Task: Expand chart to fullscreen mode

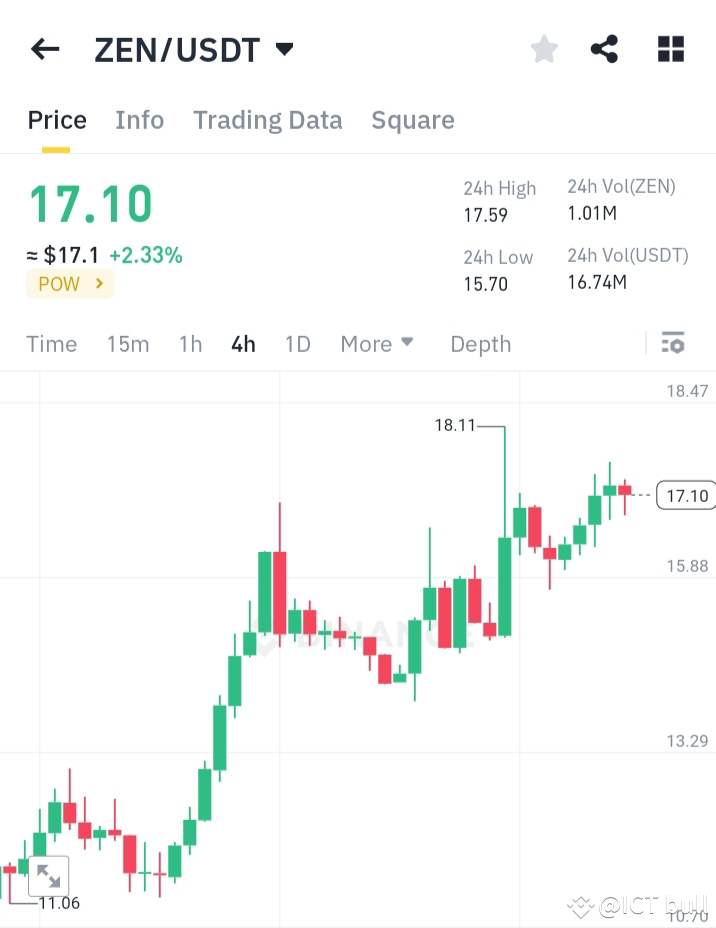Action: [48, 877]
